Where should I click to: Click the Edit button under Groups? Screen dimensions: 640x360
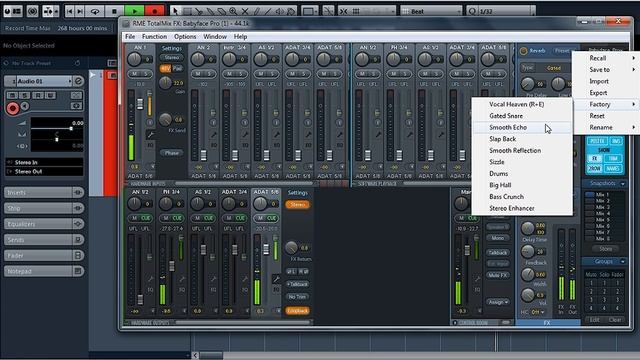(x=594, y=320)
